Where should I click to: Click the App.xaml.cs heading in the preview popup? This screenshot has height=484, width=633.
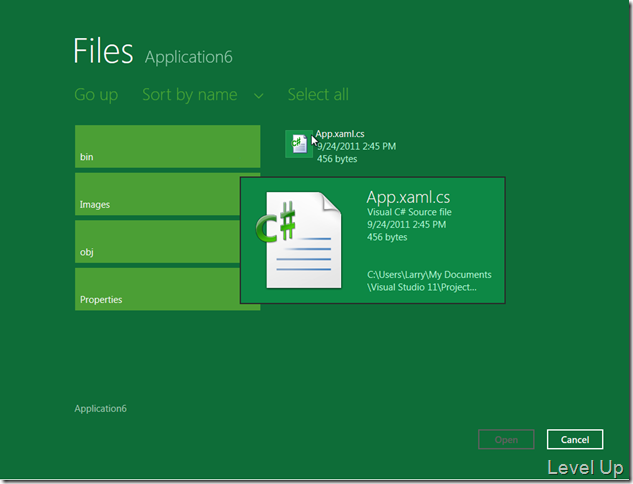(x=408, y=197)
